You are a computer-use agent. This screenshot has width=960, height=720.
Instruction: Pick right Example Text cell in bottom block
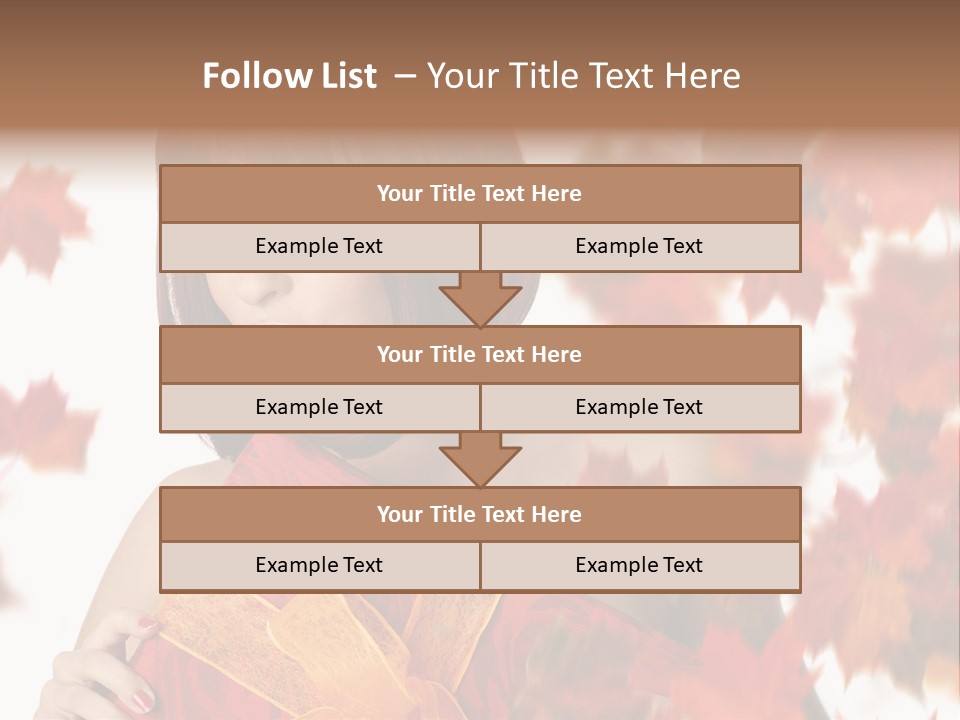click(639, 565)
